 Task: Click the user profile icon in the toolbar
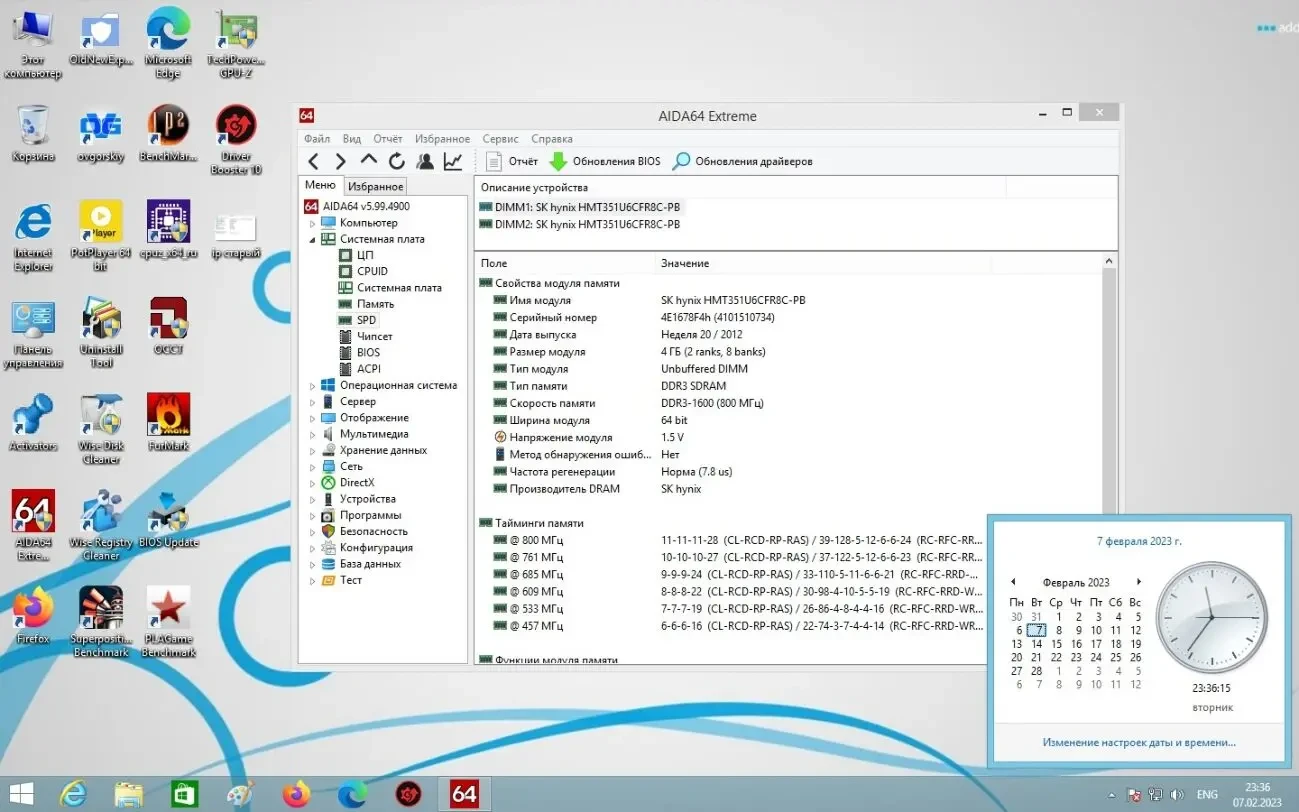pyautogui.click(x=424, y=160)
